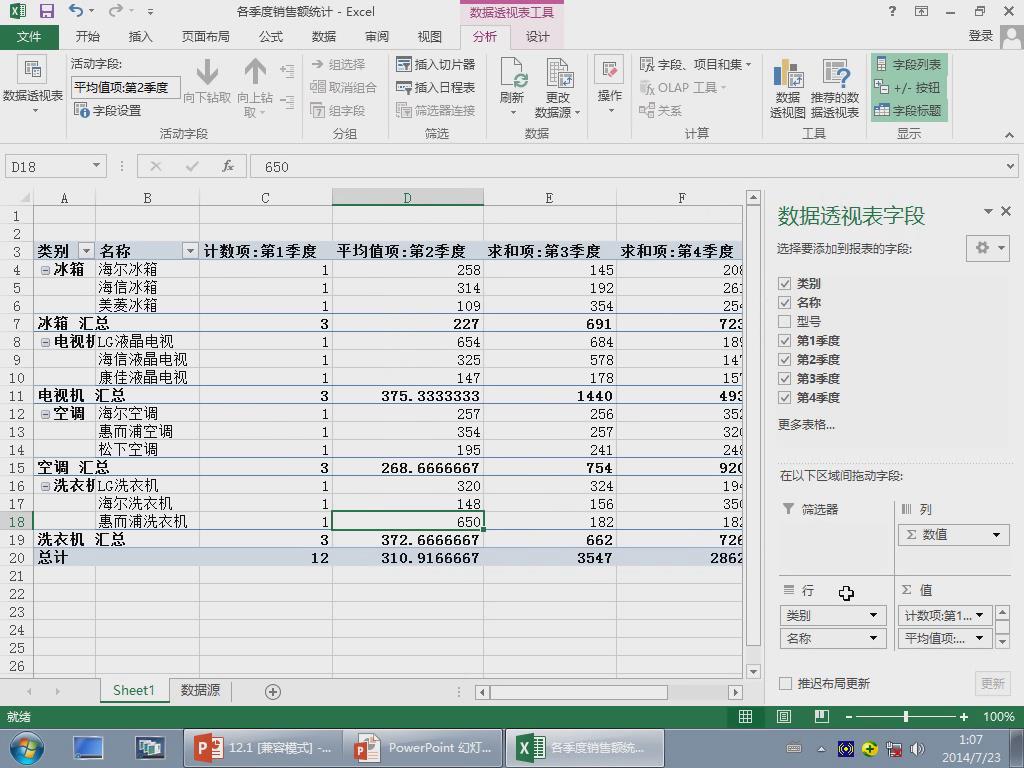Click the 登录 (Sign in) link

coord(981,37)
